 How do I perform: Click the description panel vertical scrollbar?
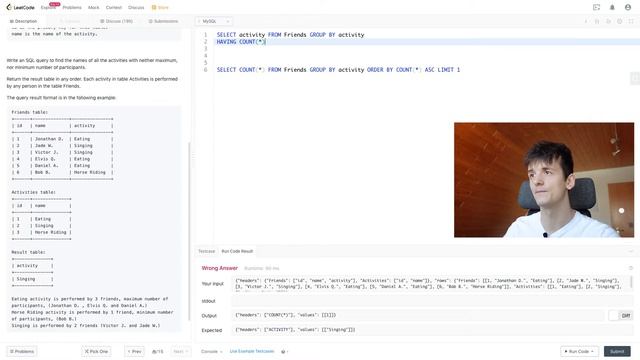189,231
